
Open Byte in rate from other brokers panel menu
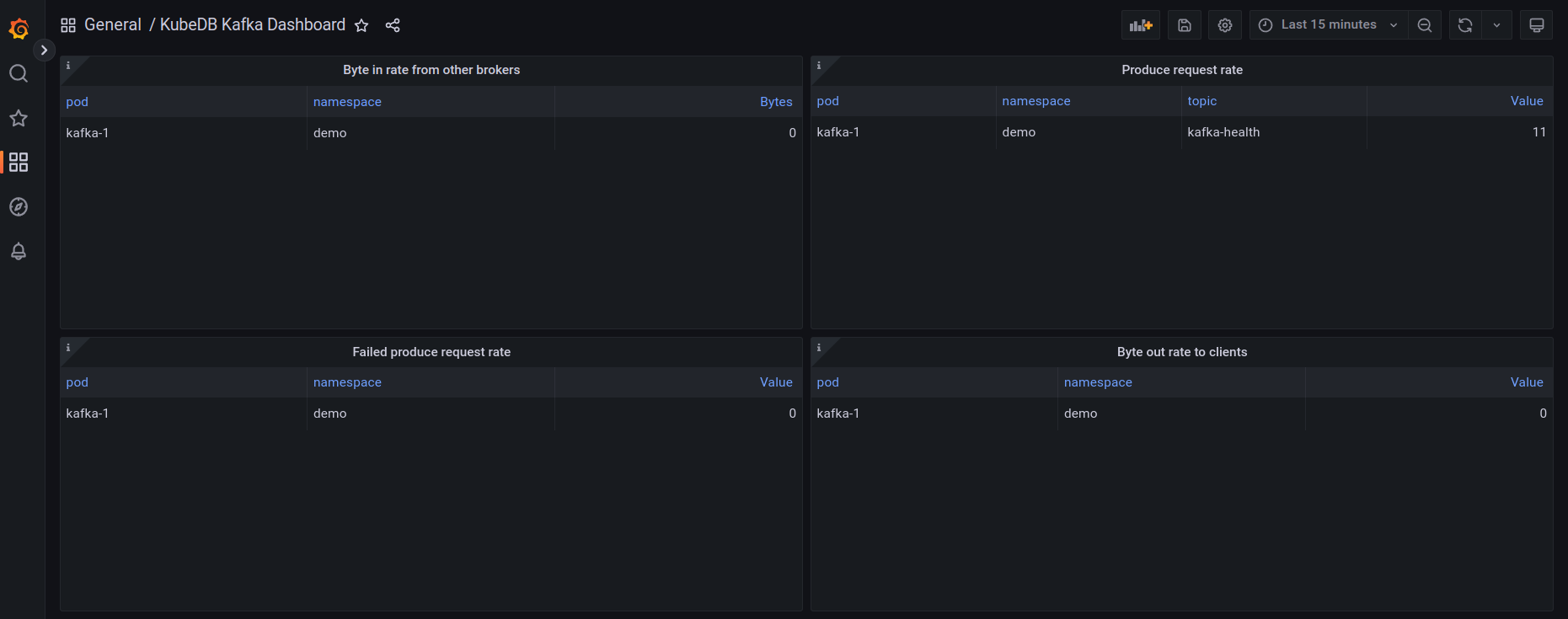click(x=431, y=70)
